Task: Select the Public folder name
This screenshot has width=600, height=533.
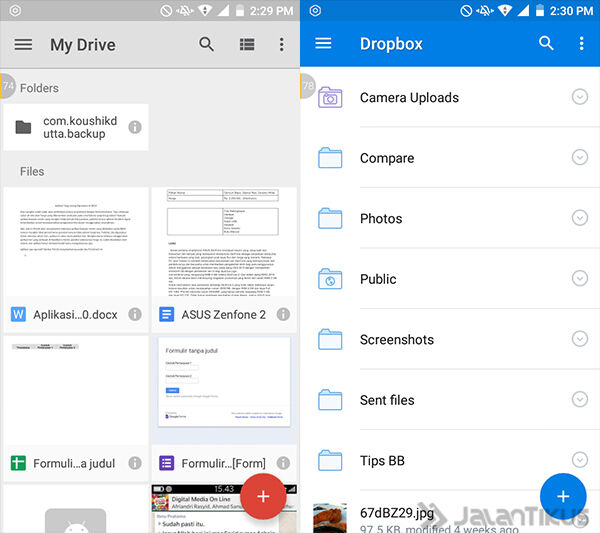Action: click(378, 279)
